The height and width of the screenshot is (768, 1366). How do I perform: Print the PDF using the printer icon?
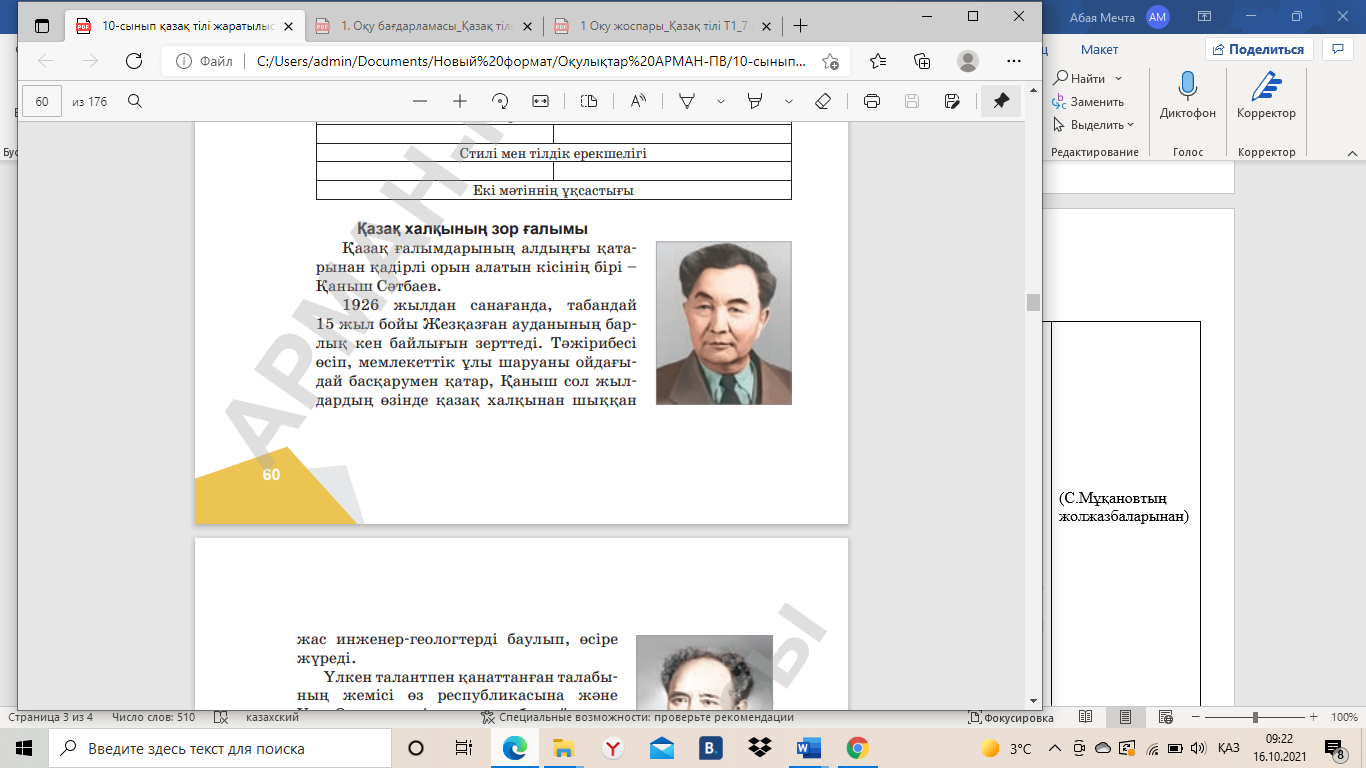click(872, 101)
